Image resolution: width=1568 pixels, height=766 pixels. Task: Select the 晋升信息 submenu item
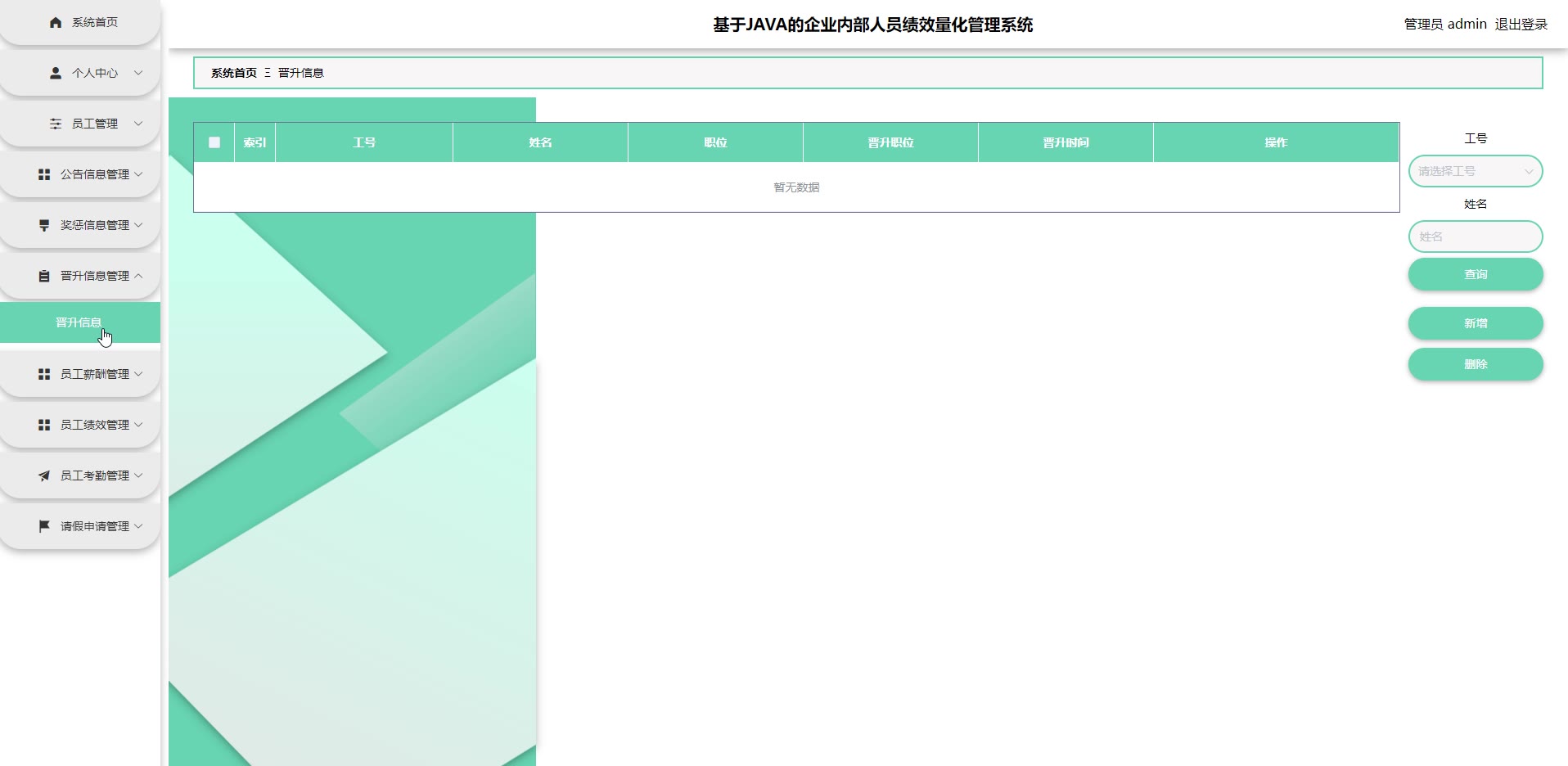[x=80, y=322]
